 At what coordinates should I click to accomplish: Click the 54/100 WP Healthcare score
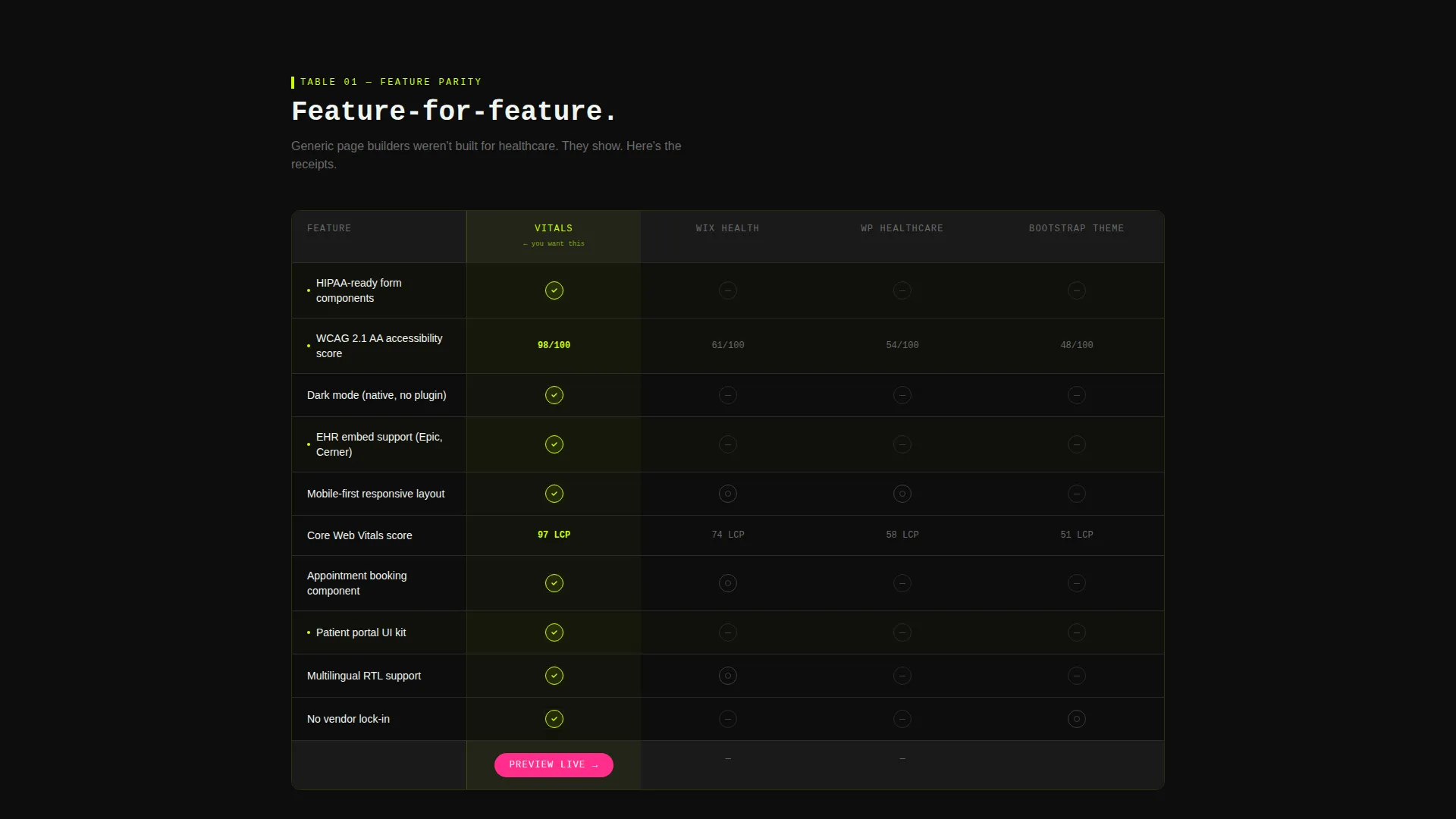tap(902, 345)
